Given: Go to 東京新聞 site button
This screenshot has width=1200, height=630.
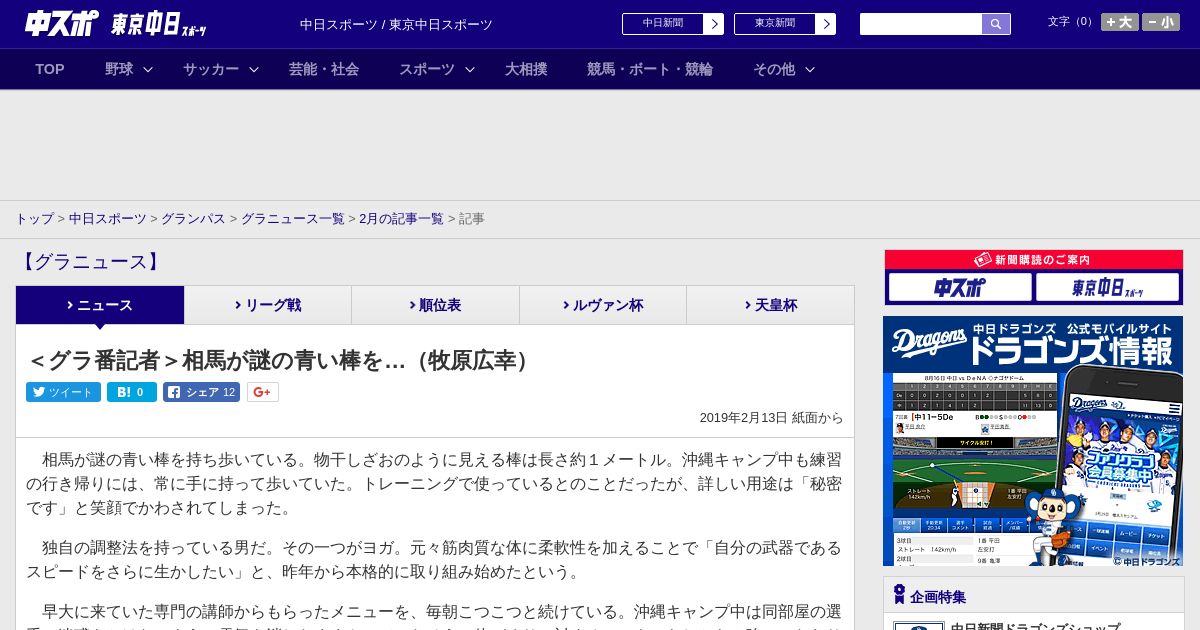Looking at the screenshot, I should click(x=775, y=24).
